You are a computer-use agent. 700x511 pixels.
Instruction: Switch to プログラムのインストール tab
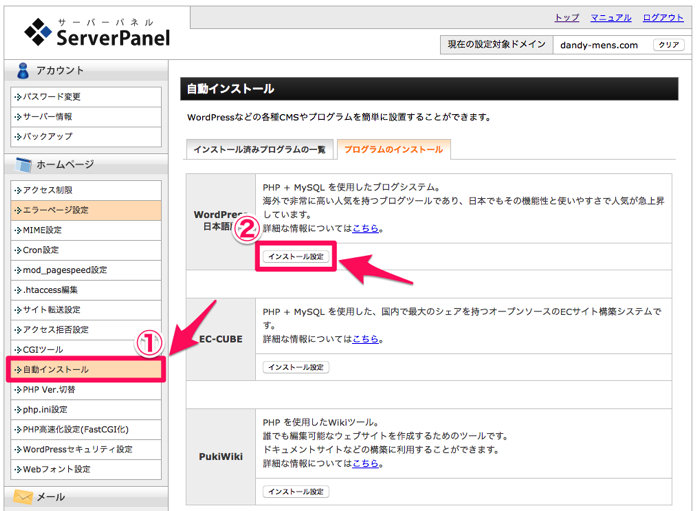pos(393,150)
